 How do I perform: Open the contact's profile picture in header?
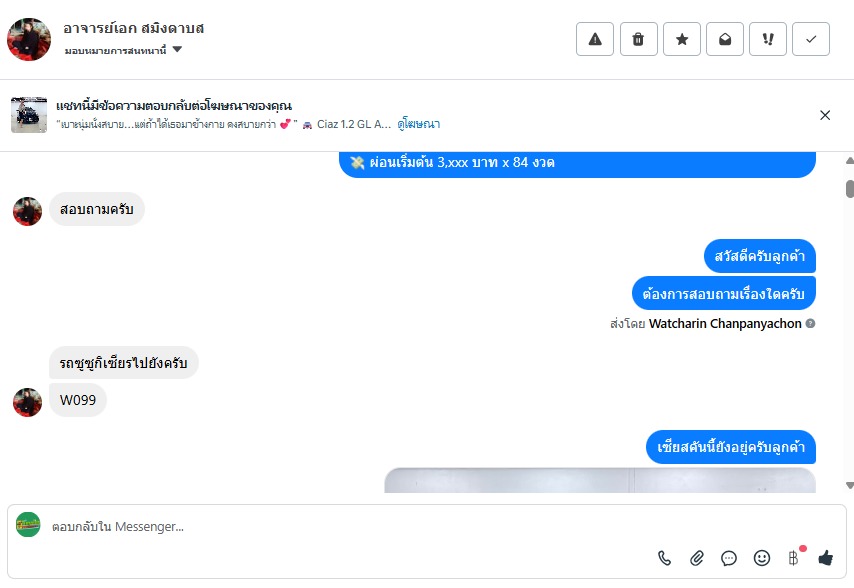[x=29, y=39]
